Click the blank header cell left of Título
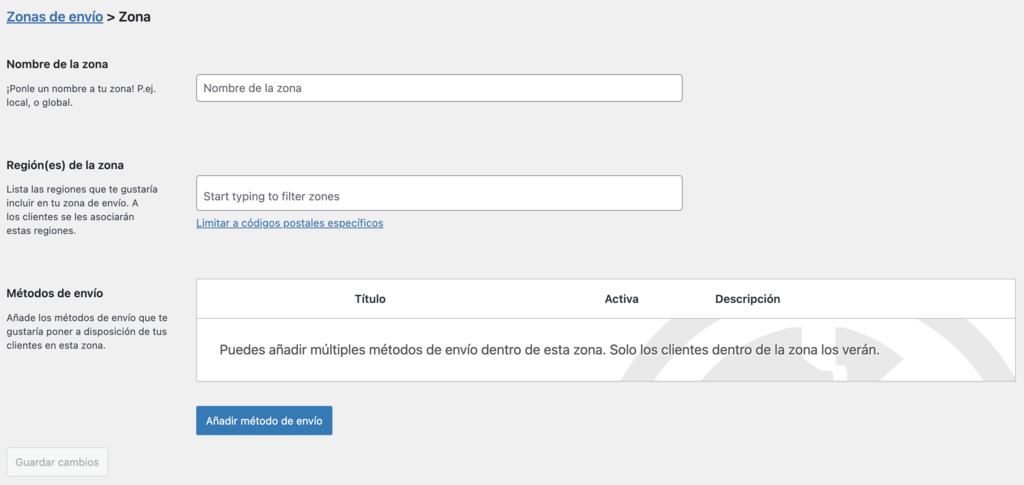 pos(270,299)
